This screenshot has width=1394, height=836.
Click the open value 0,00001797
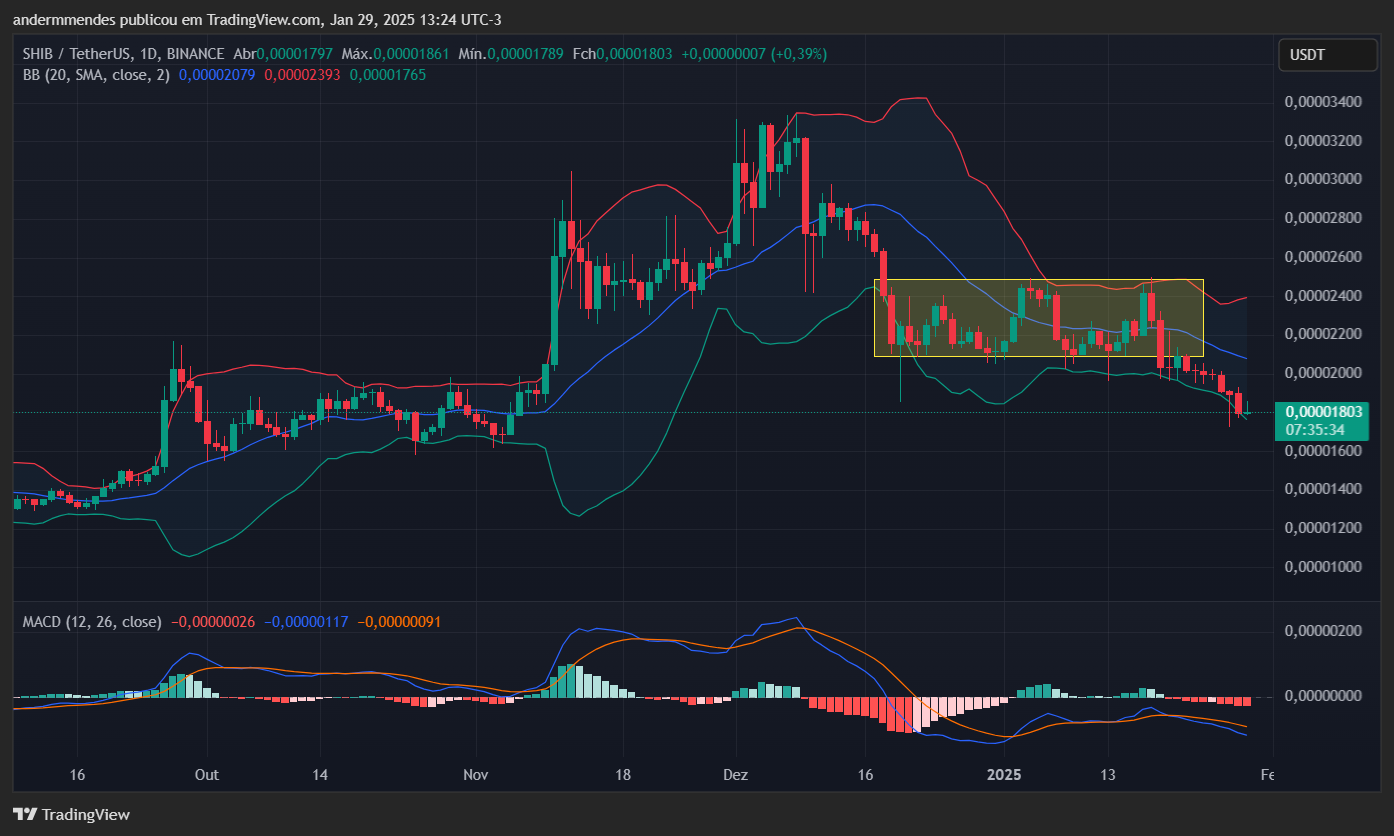click(296, 53)
